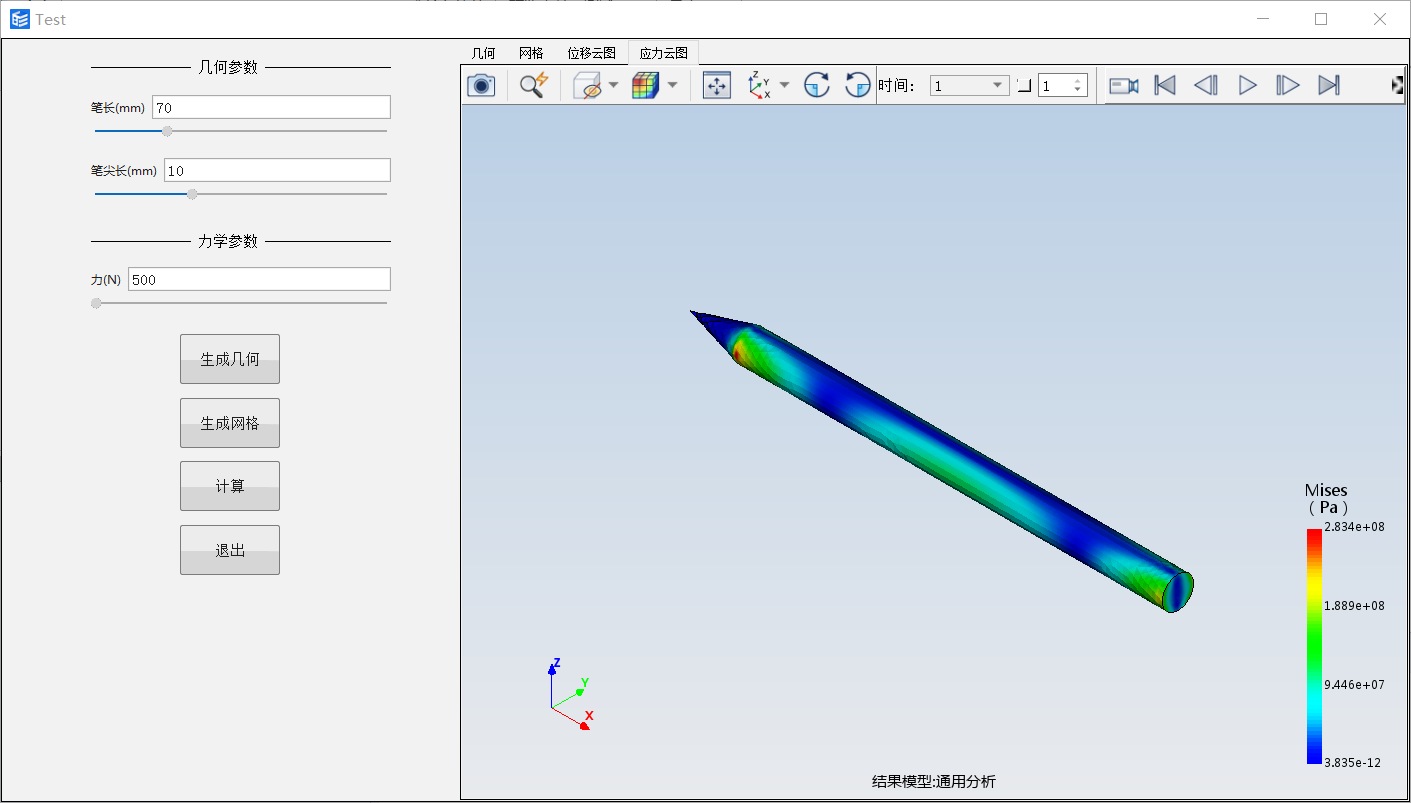Screen dimensions: 1411x803
Task: Click the 笔尖长(mm) input field
Action: point(277,170)
